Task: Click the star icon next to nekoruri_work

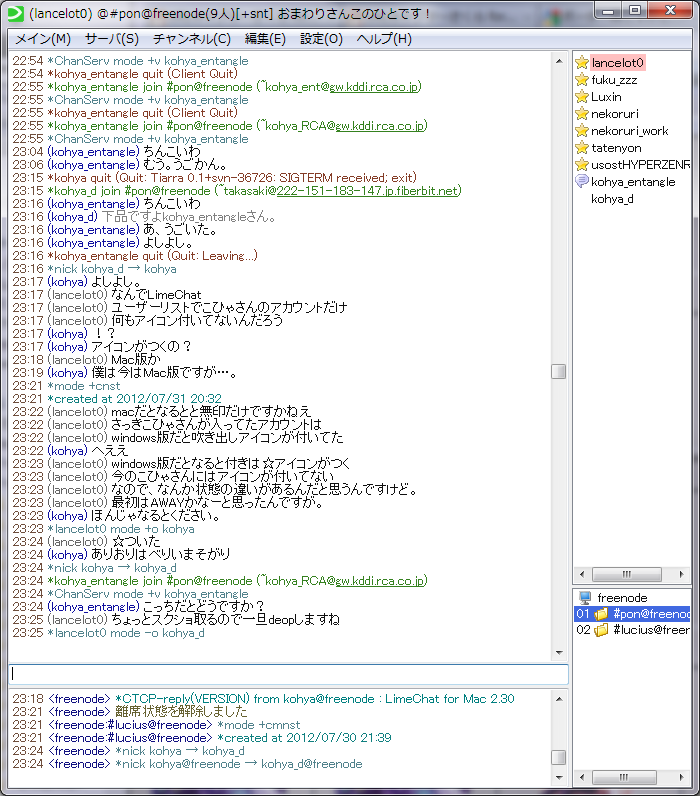Action: (581, 131)
